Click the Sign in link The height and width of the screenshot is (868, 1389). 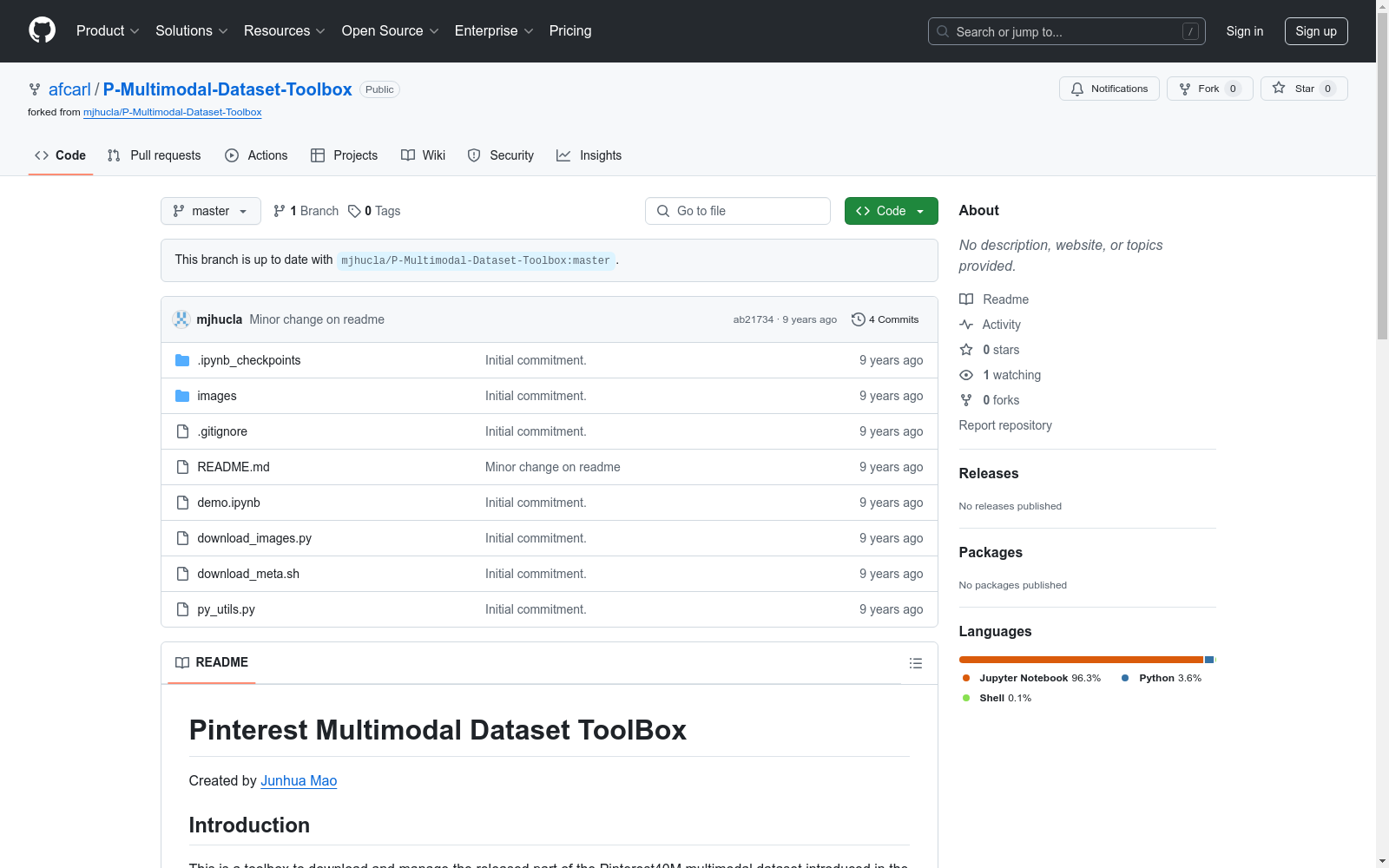point(1245,31)
